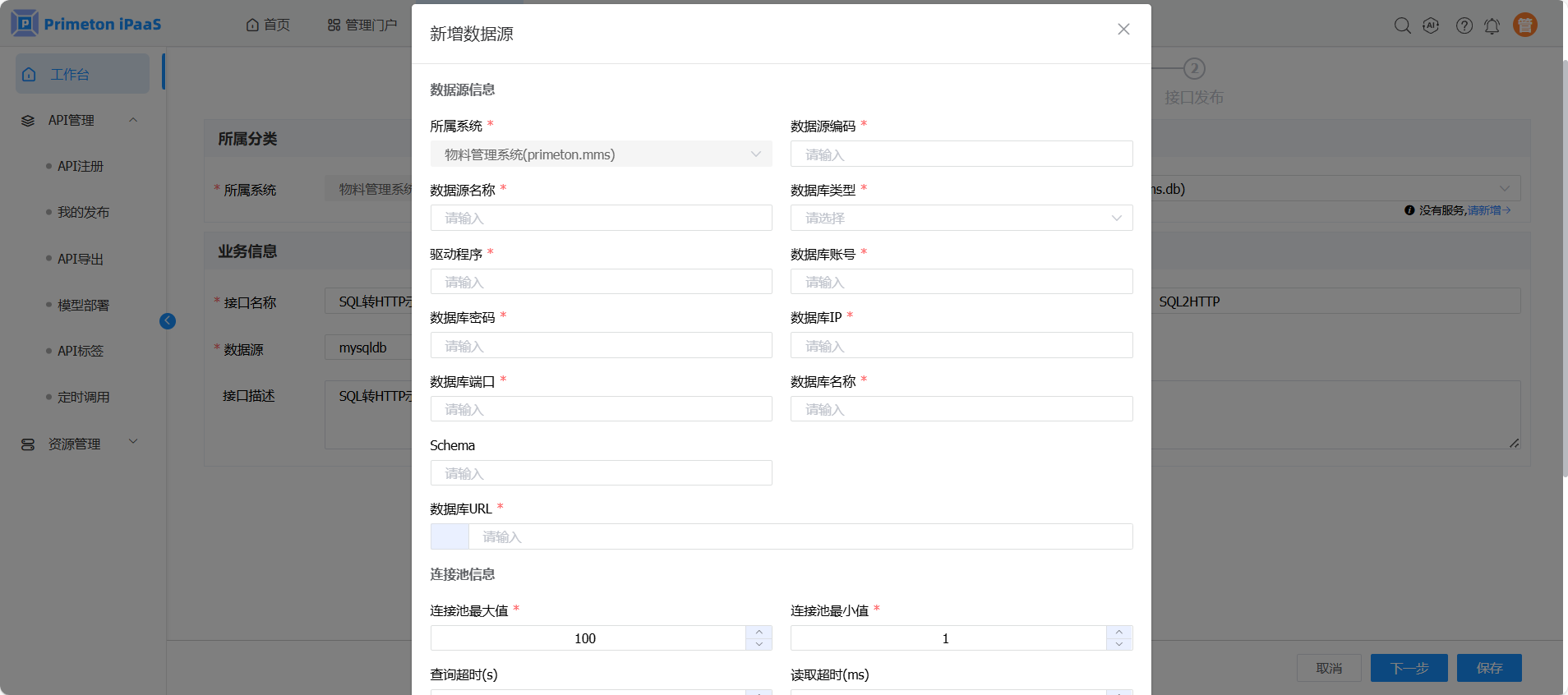Click the orange user avatar icon
Viewport: 1568px width, 695px height.
(x=1524, y=25)
